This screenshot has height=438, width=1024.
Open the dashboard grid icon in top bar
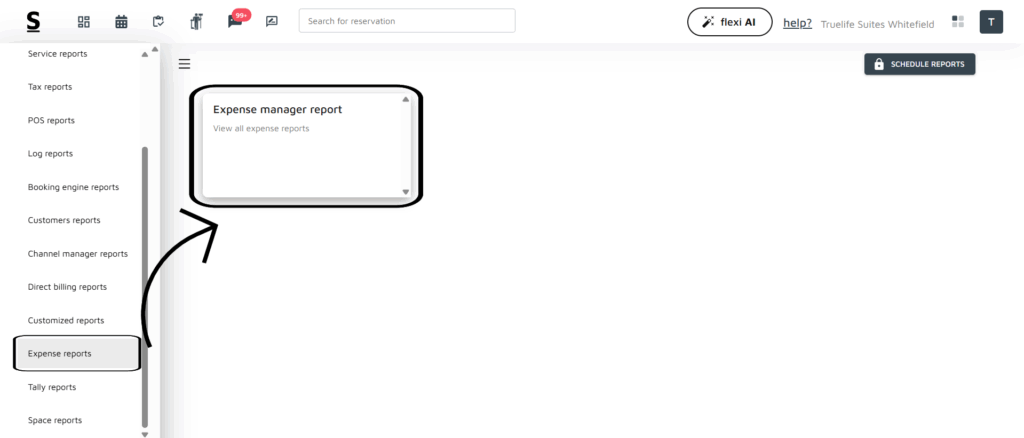click(x=84, y=21)
